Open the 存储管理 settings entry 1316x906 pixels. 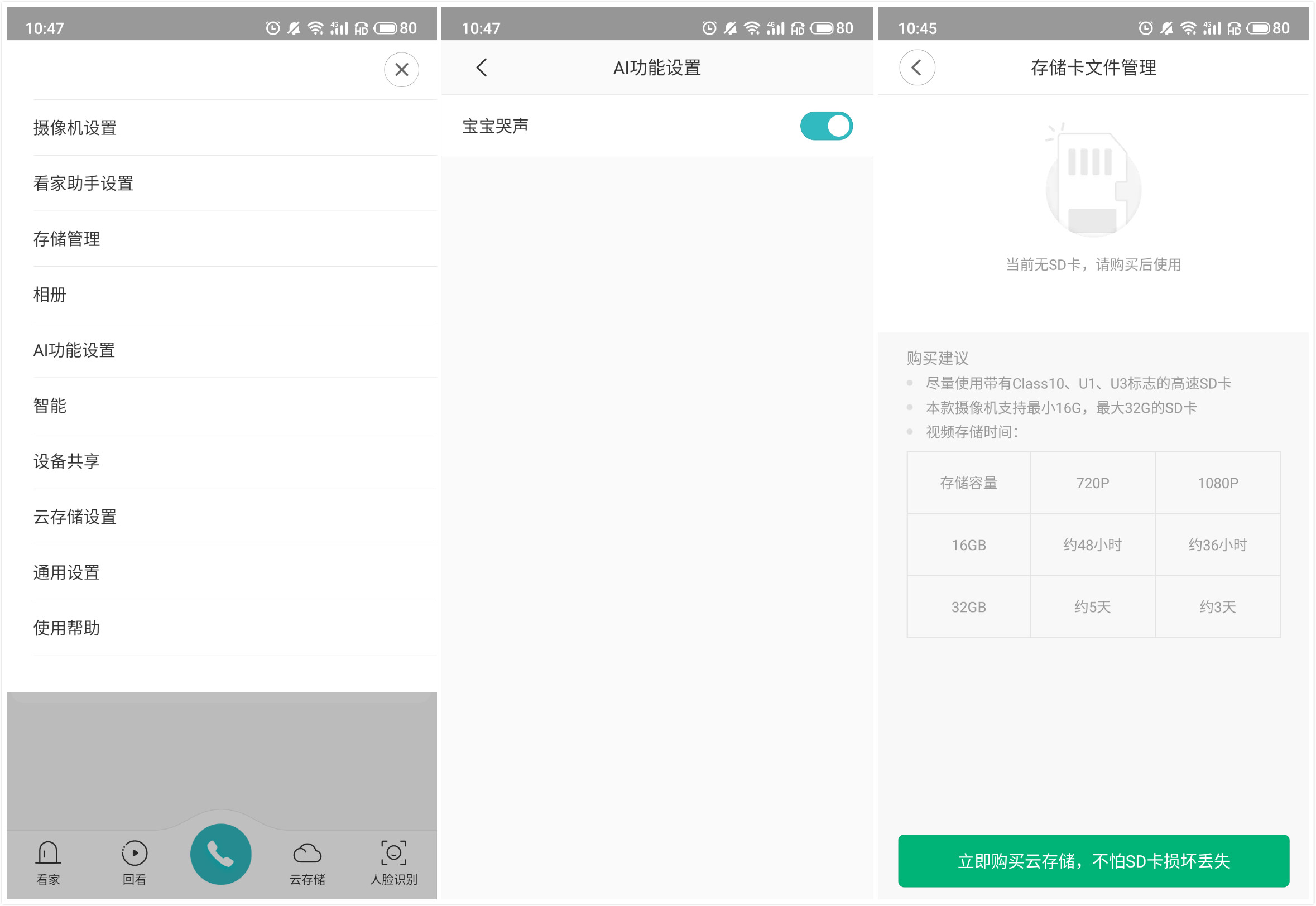point(66,238)
